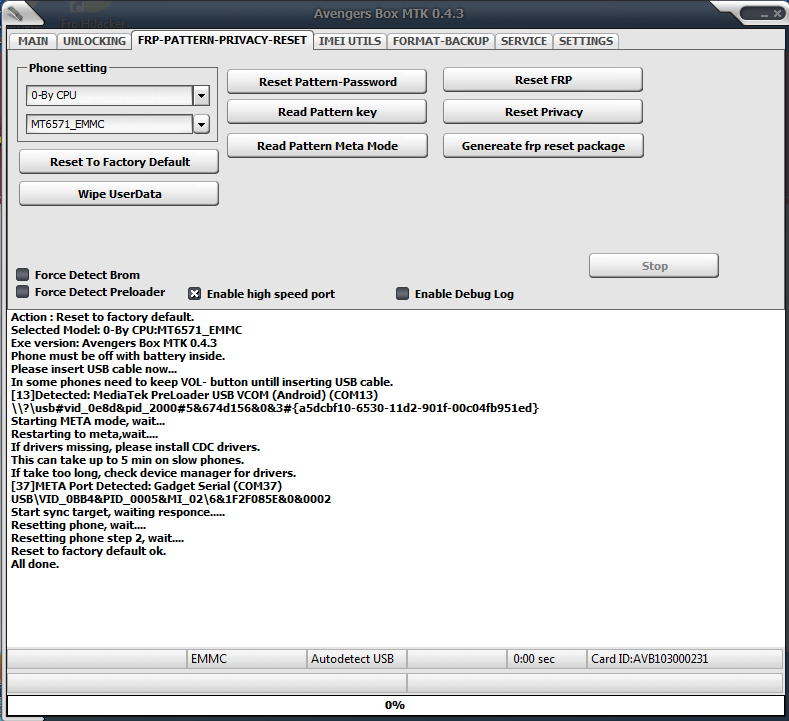Click the Read Pattern key button
The width and height of the screenshot is (789, 721).
point(327,112)
